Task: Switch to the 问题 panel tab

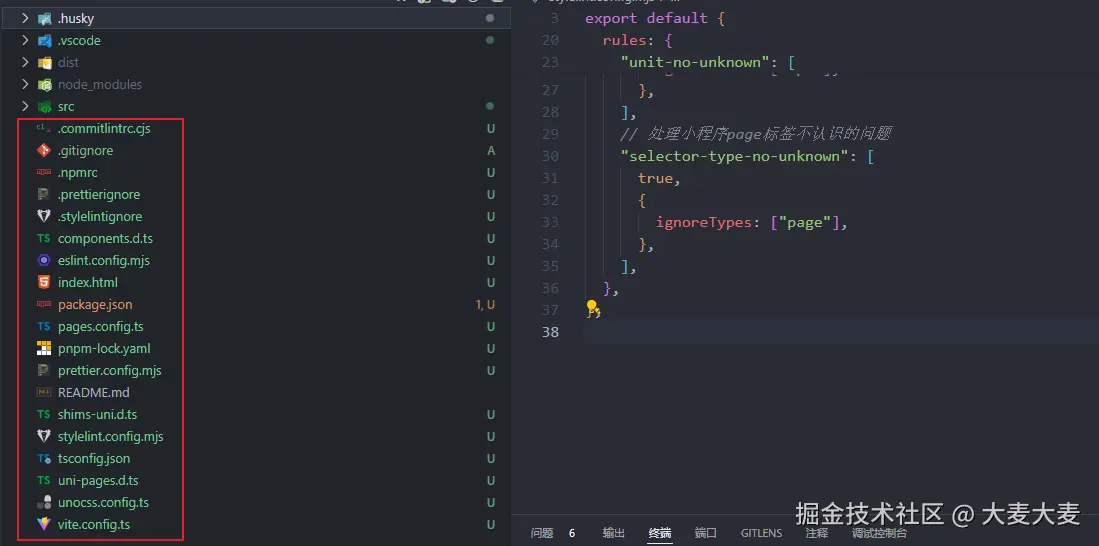Action: (542, 533)
